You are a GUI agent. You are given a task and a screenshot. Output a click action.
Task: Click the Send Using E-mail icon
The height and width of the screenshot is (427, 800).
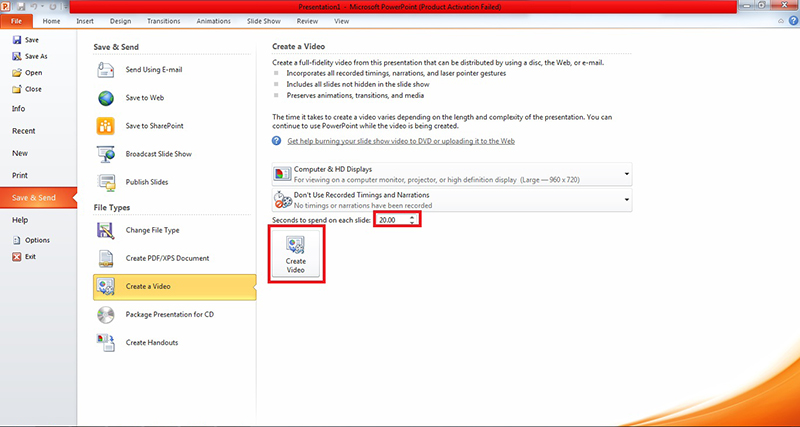click(106, 70)
